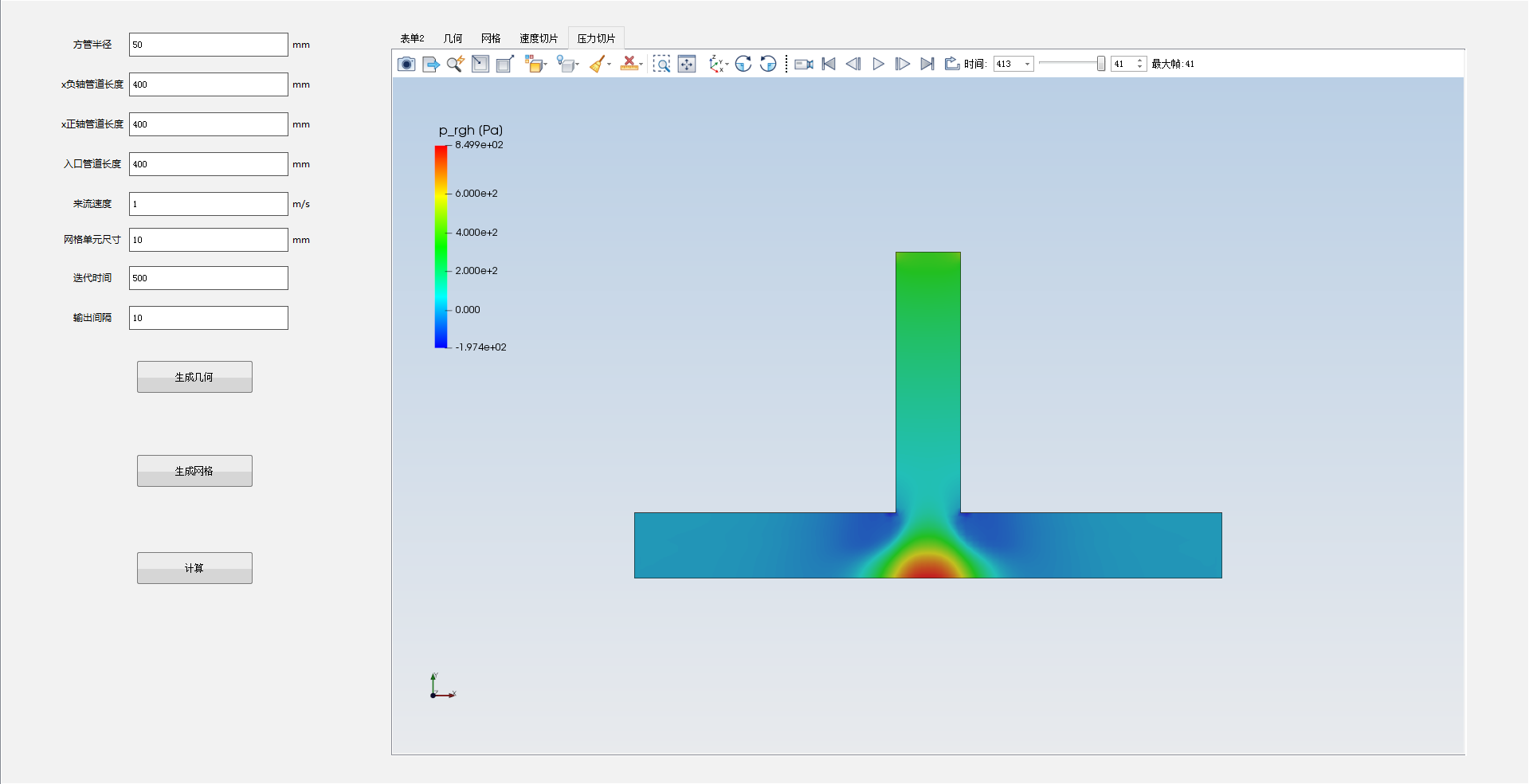The width and height of the screenshot is (1529, 784).
Task: Switch to the 网格 tab
Action: 491,38
